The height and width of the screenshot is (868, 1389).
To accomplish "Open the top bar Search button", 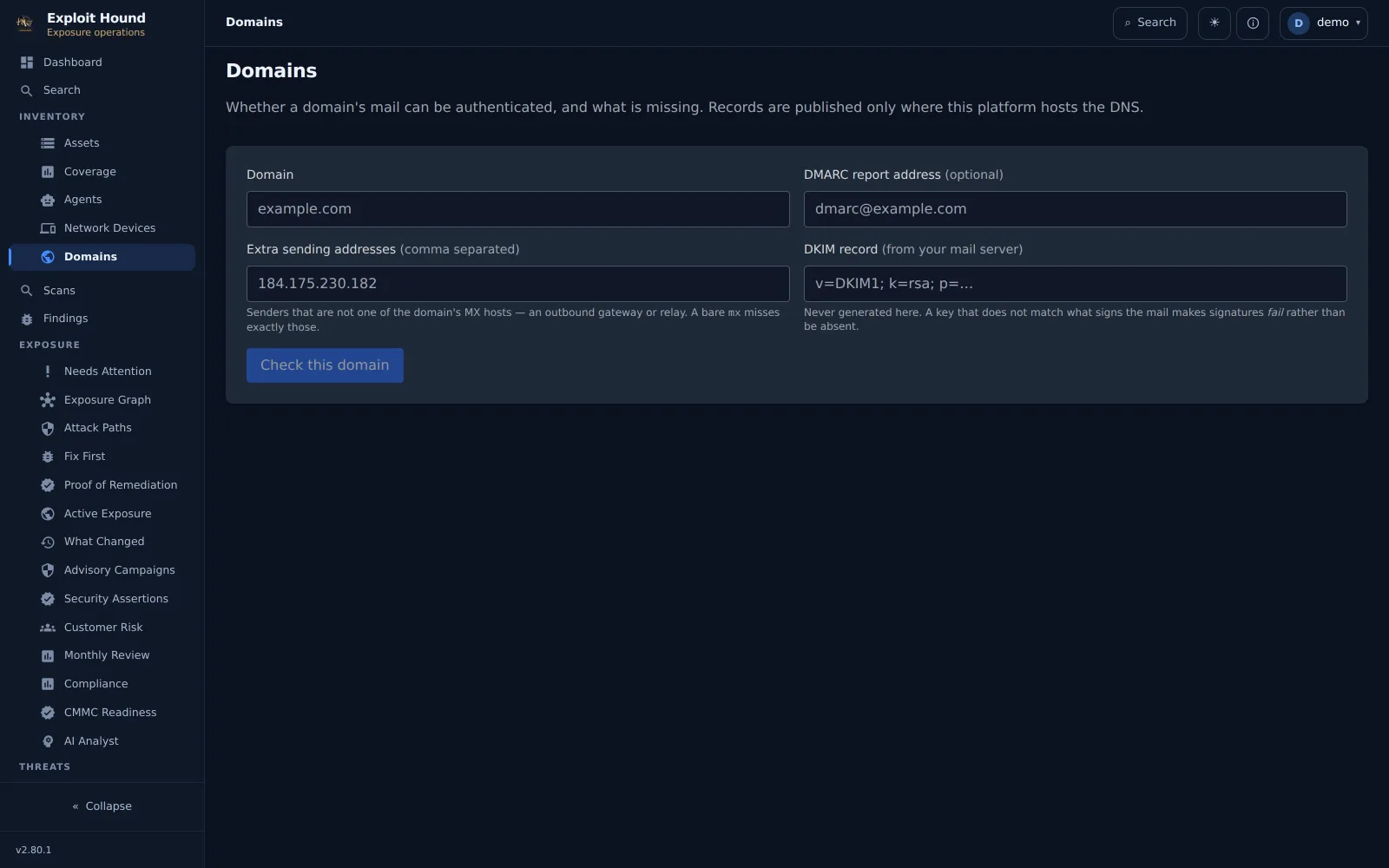I will [x=1150, y=23].
